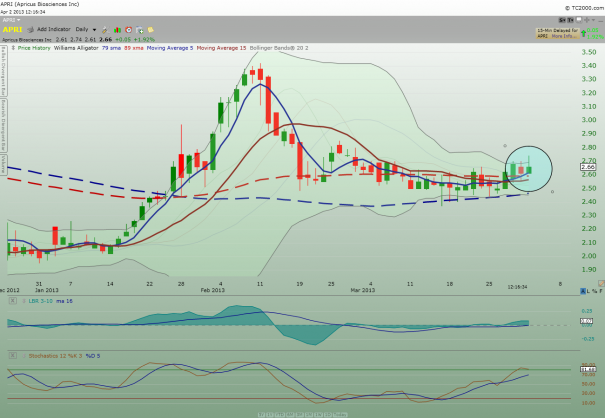This screenshot has width=605, height=418.
Task: Select the 79 sma legend label
Action: coord(111,48)
